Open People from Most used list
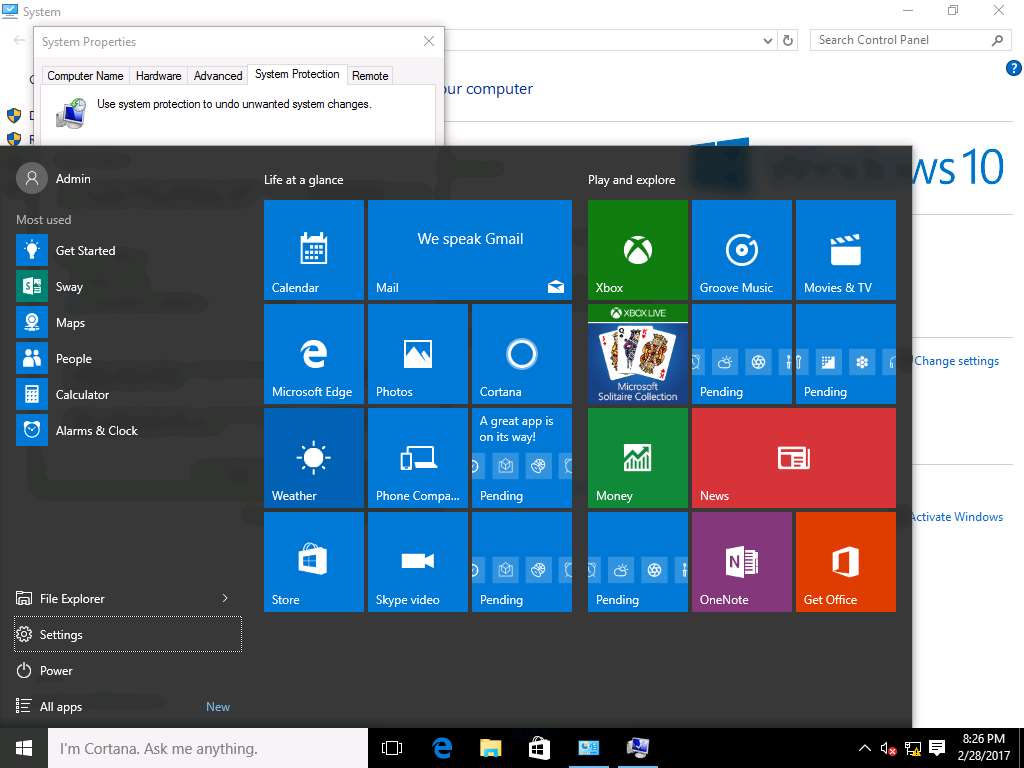 (x=128, y=359)
